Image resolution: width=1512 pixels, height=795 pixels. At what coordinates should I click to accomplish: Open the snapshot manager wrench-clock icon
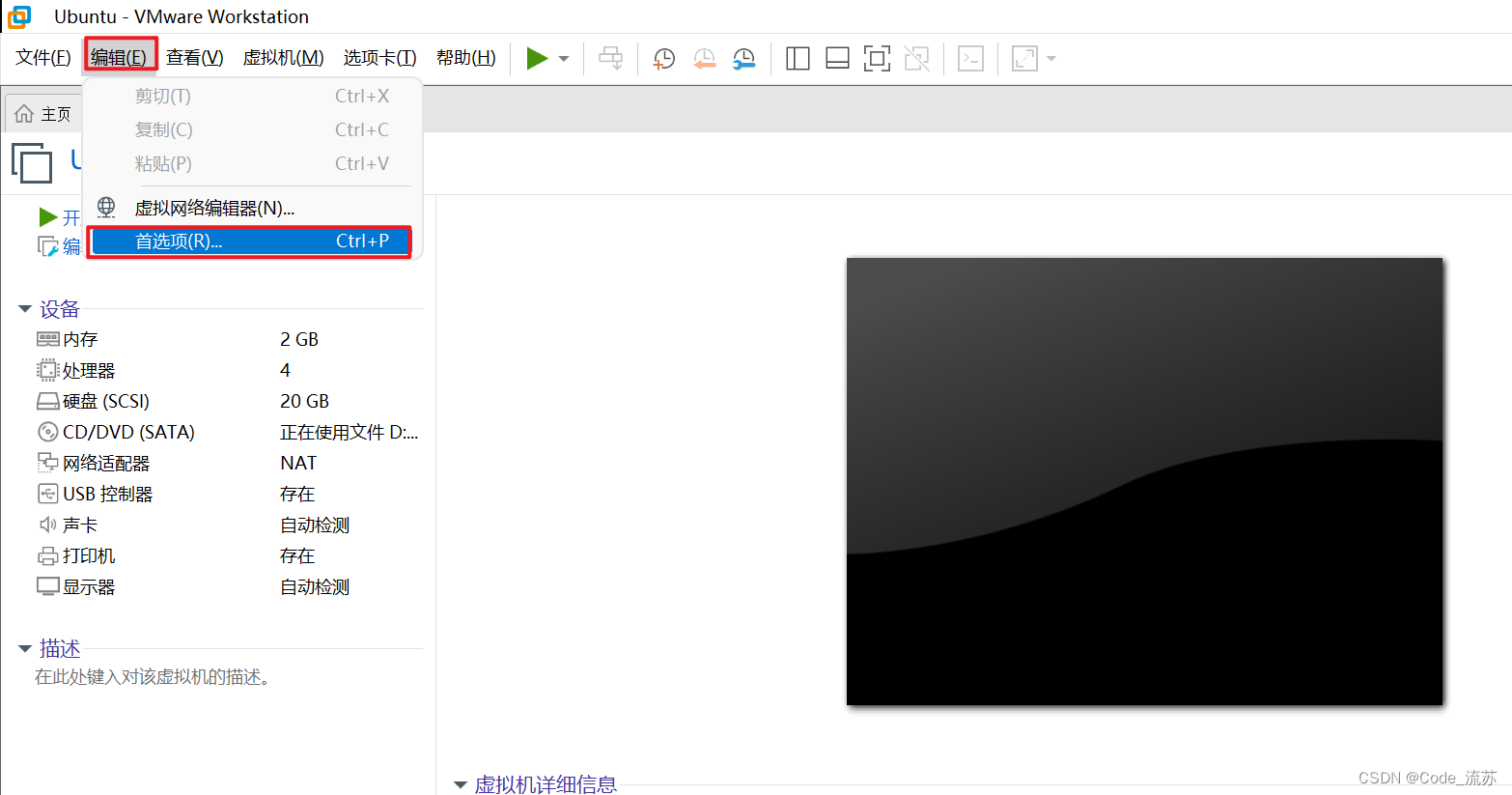(744, 59)
